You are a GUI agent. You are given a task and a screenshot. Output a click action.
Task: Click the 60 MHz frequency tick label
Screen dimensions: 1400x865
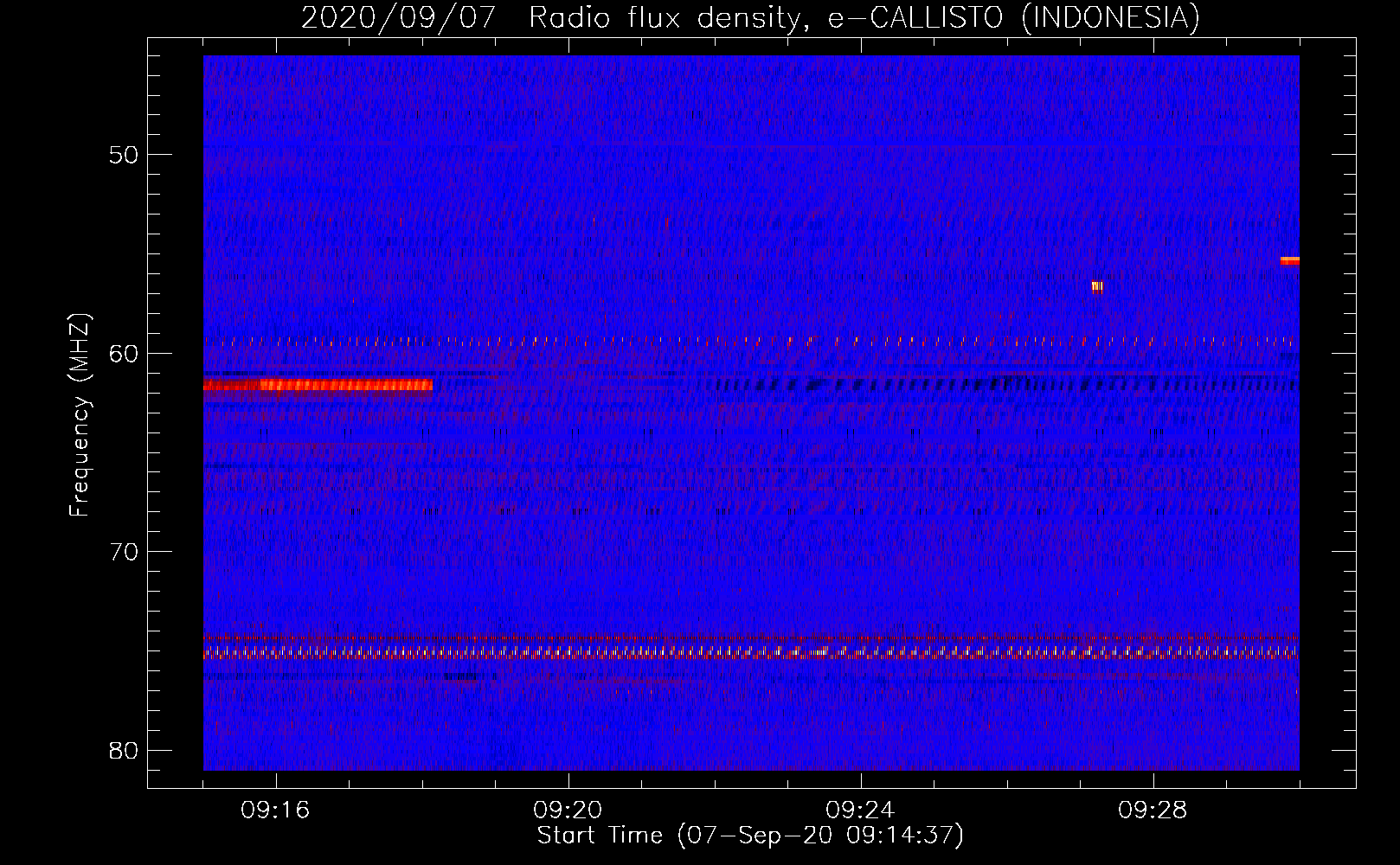coord(125,353)
